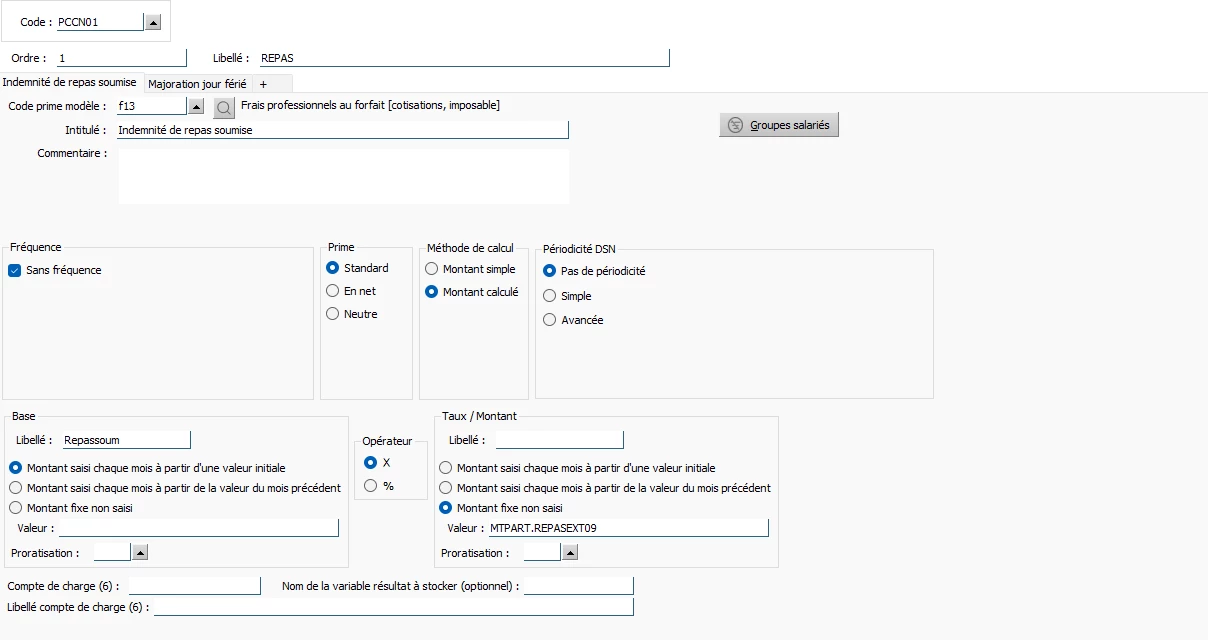
Task: Uncheck the Sans fréquence checkbox
Action: pos(15,270)
